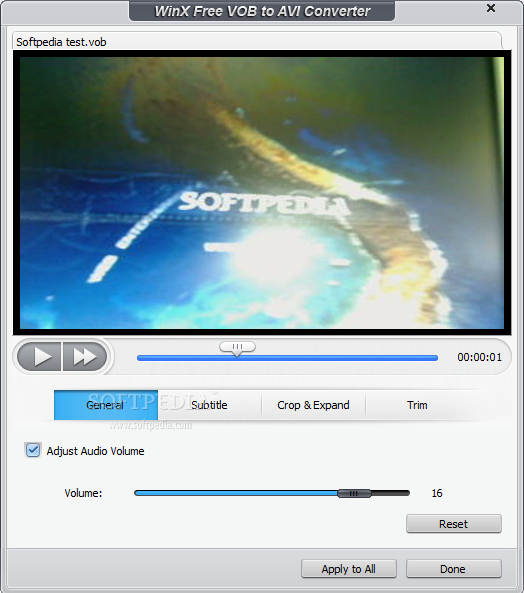Image resolution: width=524 pixels, height=593 pixels.
Task: Click the video preview frame
Action: [x=262, y=192]
